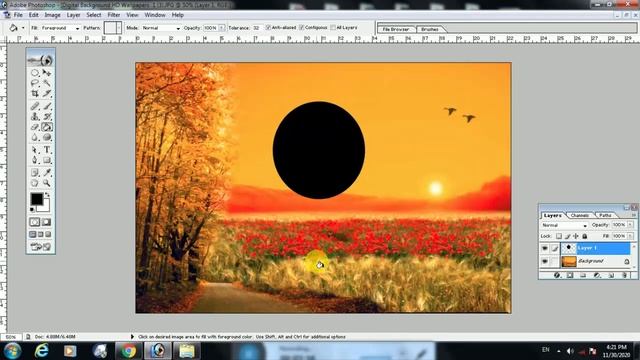This screenshot has height=360, width=640.
Task: Select the Magic Wand tool
Action: point(47,83)
